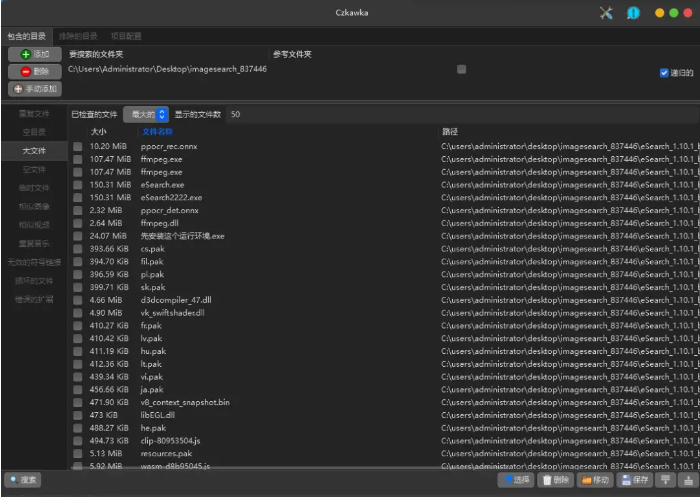Select the pl.pak file name
The height and width of the screenshot is (497, 700).
tap(152, 275)
